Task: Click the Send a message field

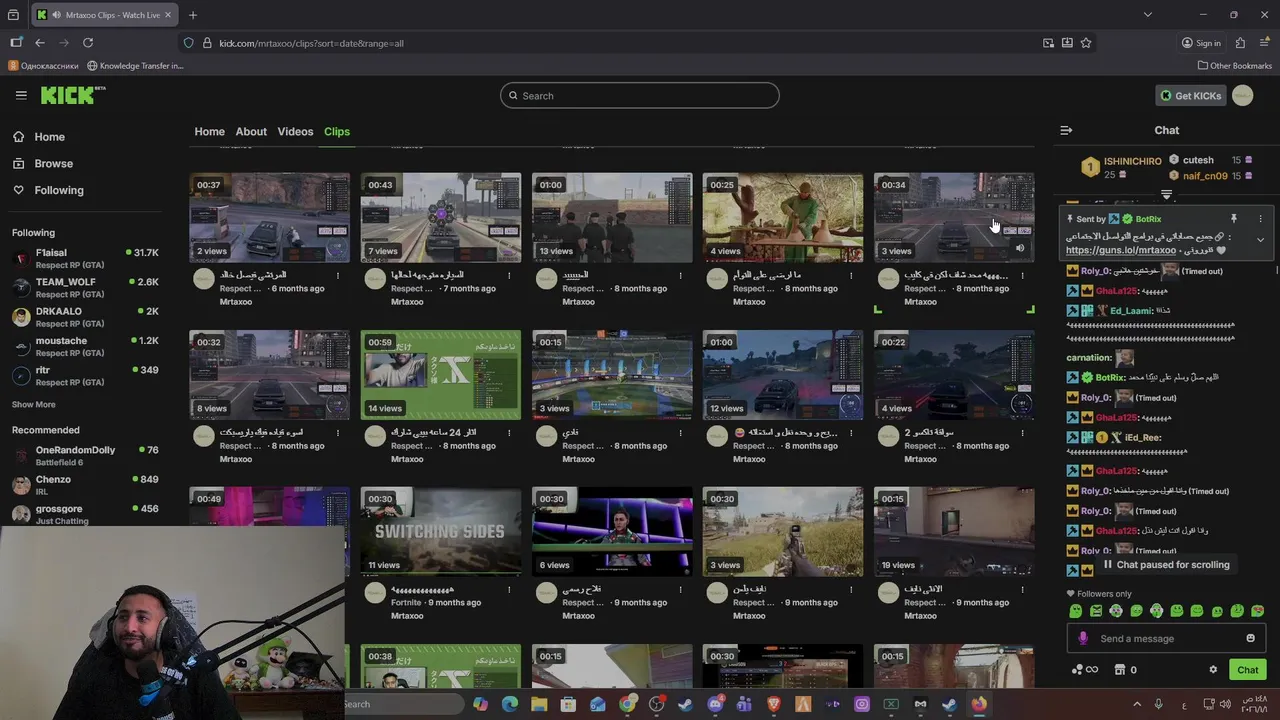Action: [x=1166, y=638]
